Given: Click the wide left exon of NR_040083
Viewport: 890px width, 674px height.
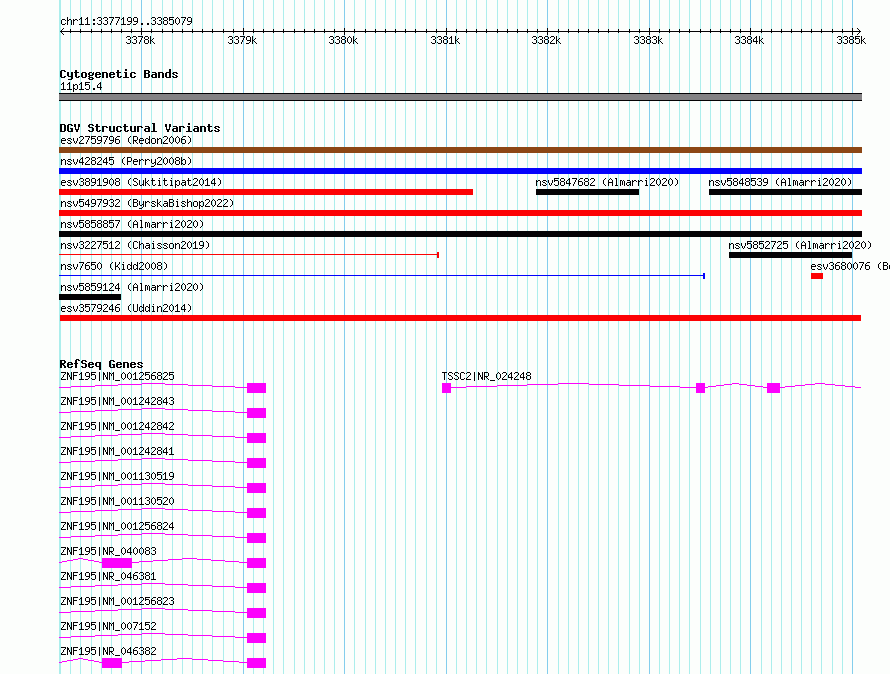Looking at the screenshot, I should (x=117, y=563).
